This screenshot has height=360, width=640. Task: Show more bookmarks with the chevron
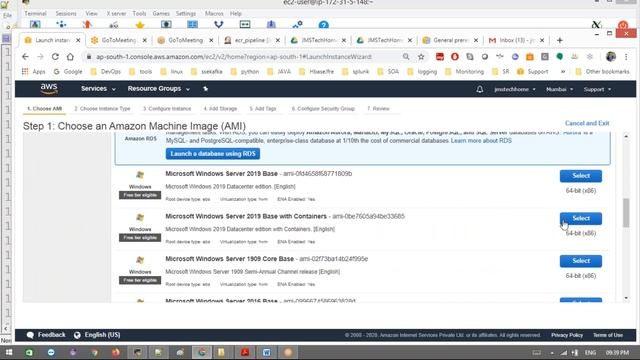pos(563,71)
